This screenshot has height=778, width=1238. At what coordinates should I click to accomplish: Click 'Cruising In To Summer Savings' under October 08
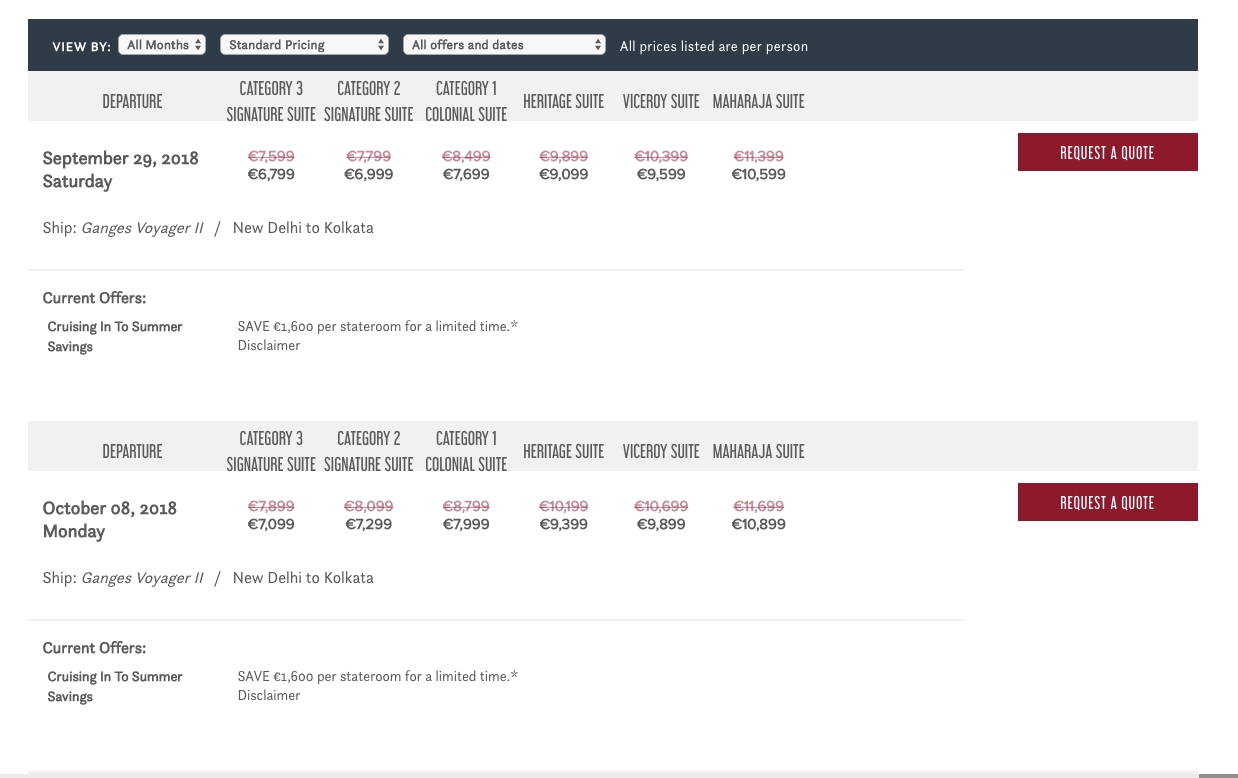pos(115,687)
